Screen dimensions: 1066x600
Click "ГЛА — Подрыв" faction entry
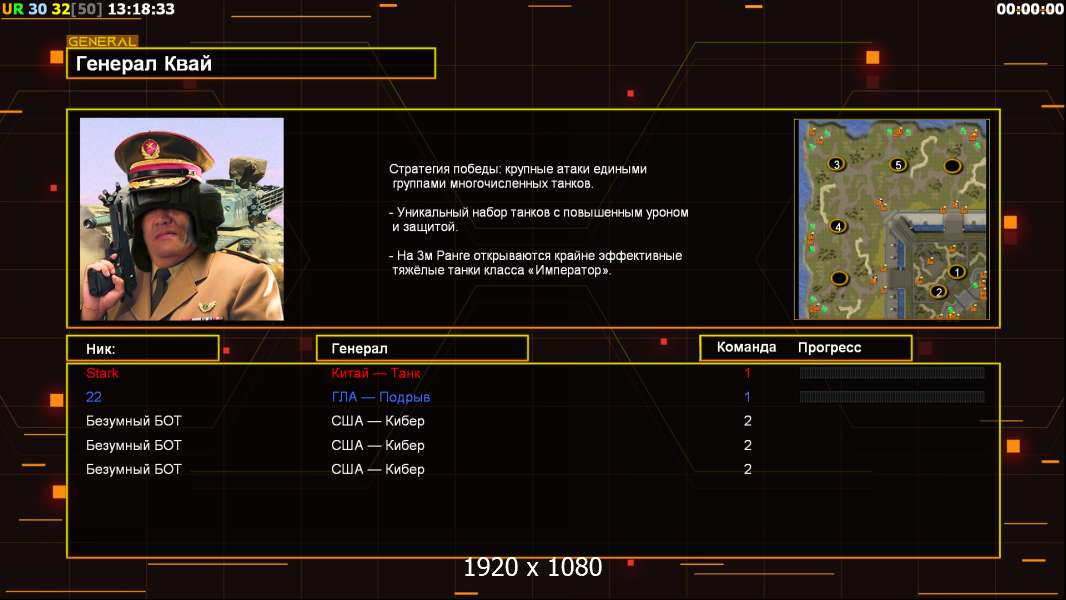click(x=381, y=397)
